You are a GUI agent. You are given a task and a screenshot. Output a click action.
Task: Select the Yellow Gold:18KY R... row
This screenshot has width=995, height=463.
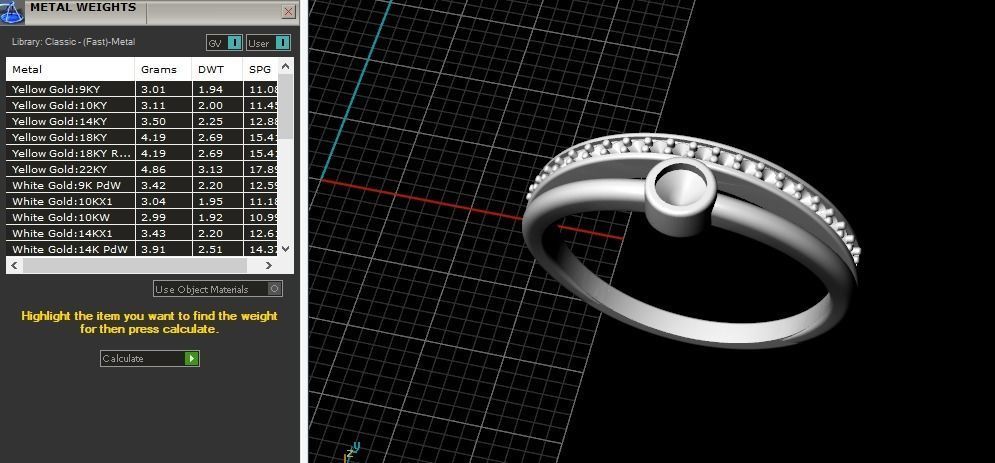click(142, 153)
